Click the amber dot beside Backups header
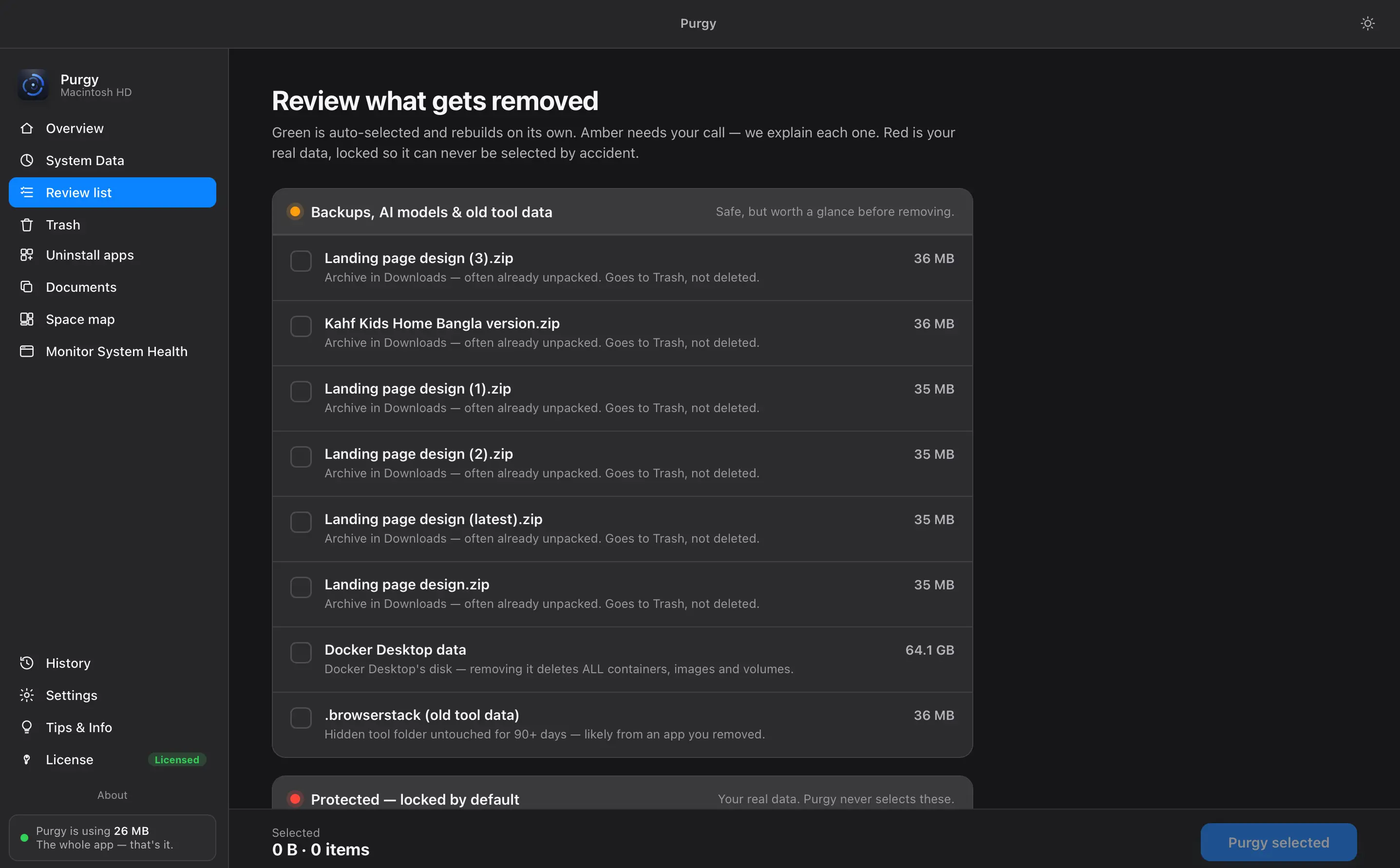This screenshot has width=1400, height=868. coord(295,212)
